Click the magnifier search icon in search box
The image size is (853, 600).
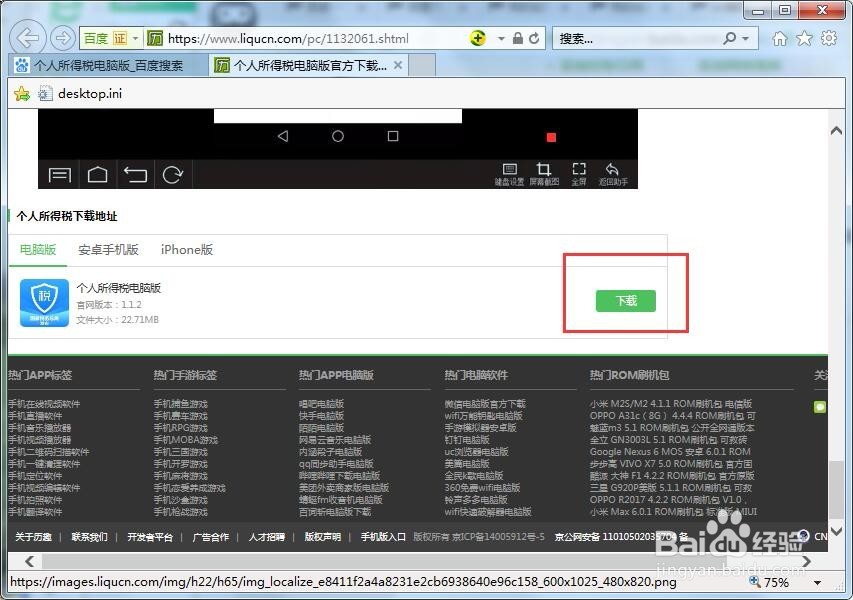click(x=730, y=38)
